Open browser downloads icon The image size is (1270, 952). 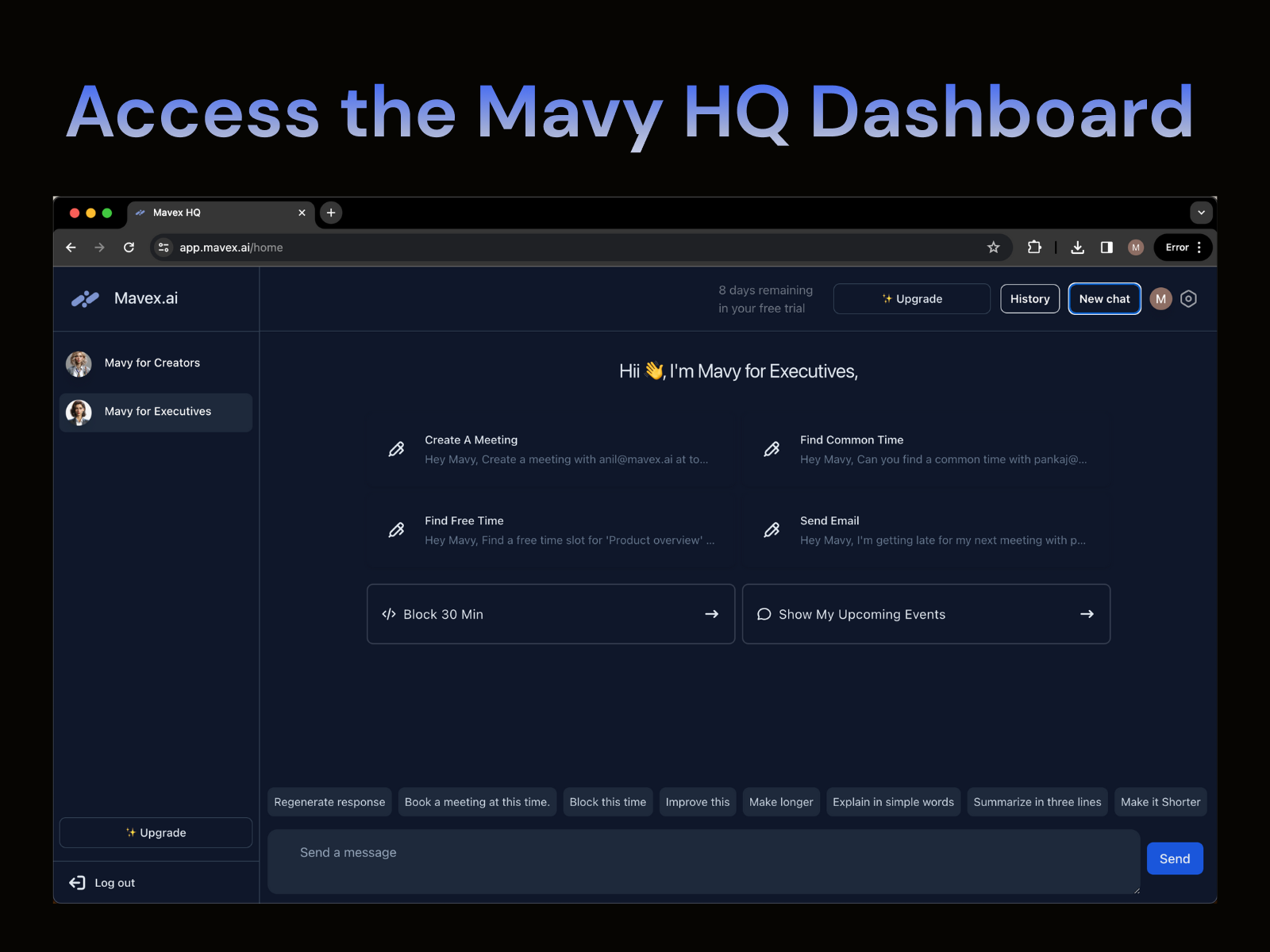click(x=1077, y=248)
